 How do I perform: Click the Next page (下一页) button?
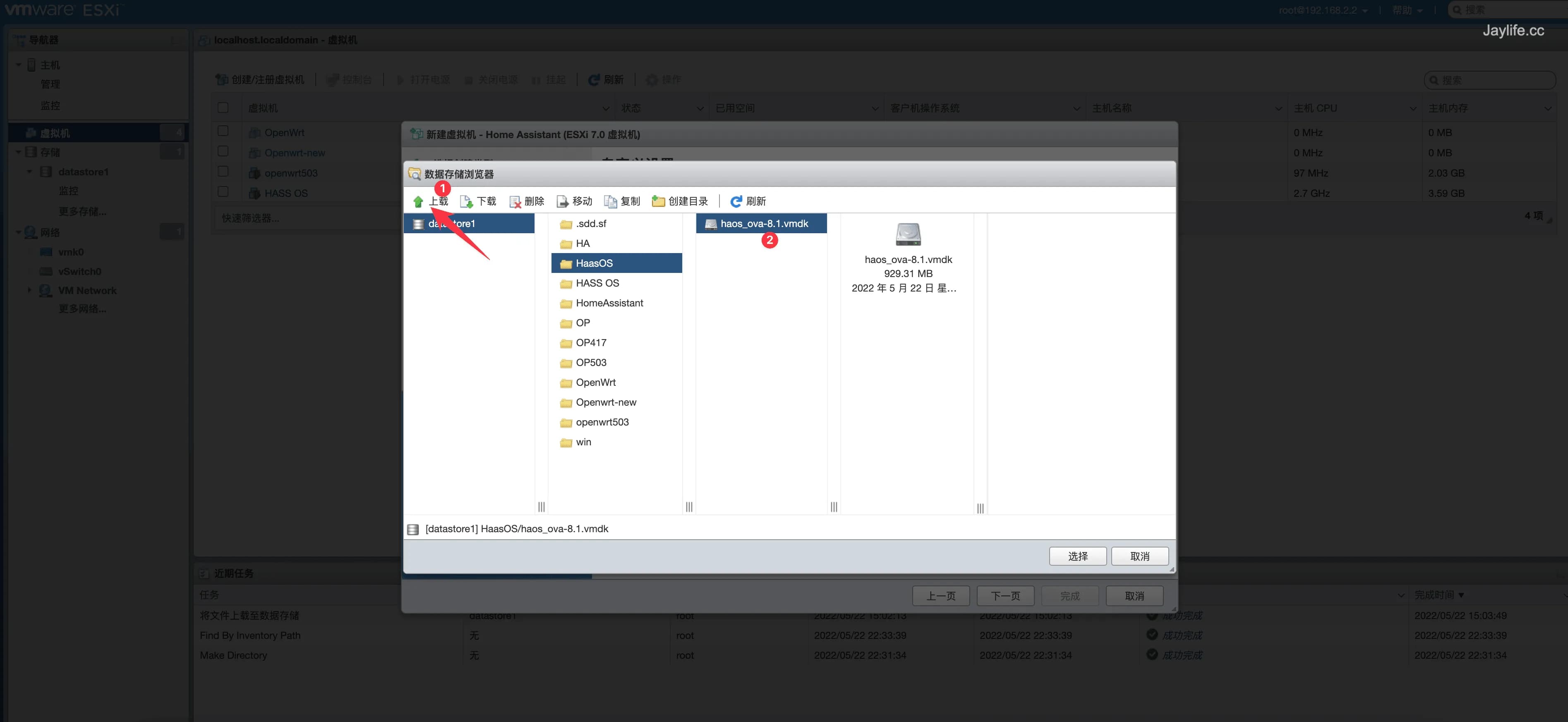point(1005,595)
